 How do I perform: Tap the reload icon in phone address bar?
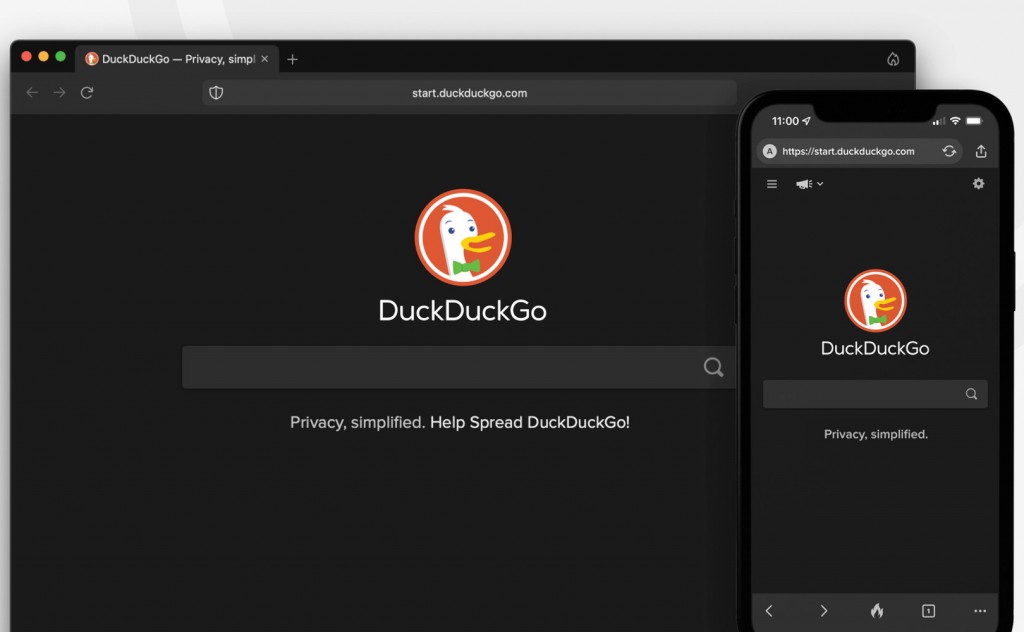tap(949, 151)
